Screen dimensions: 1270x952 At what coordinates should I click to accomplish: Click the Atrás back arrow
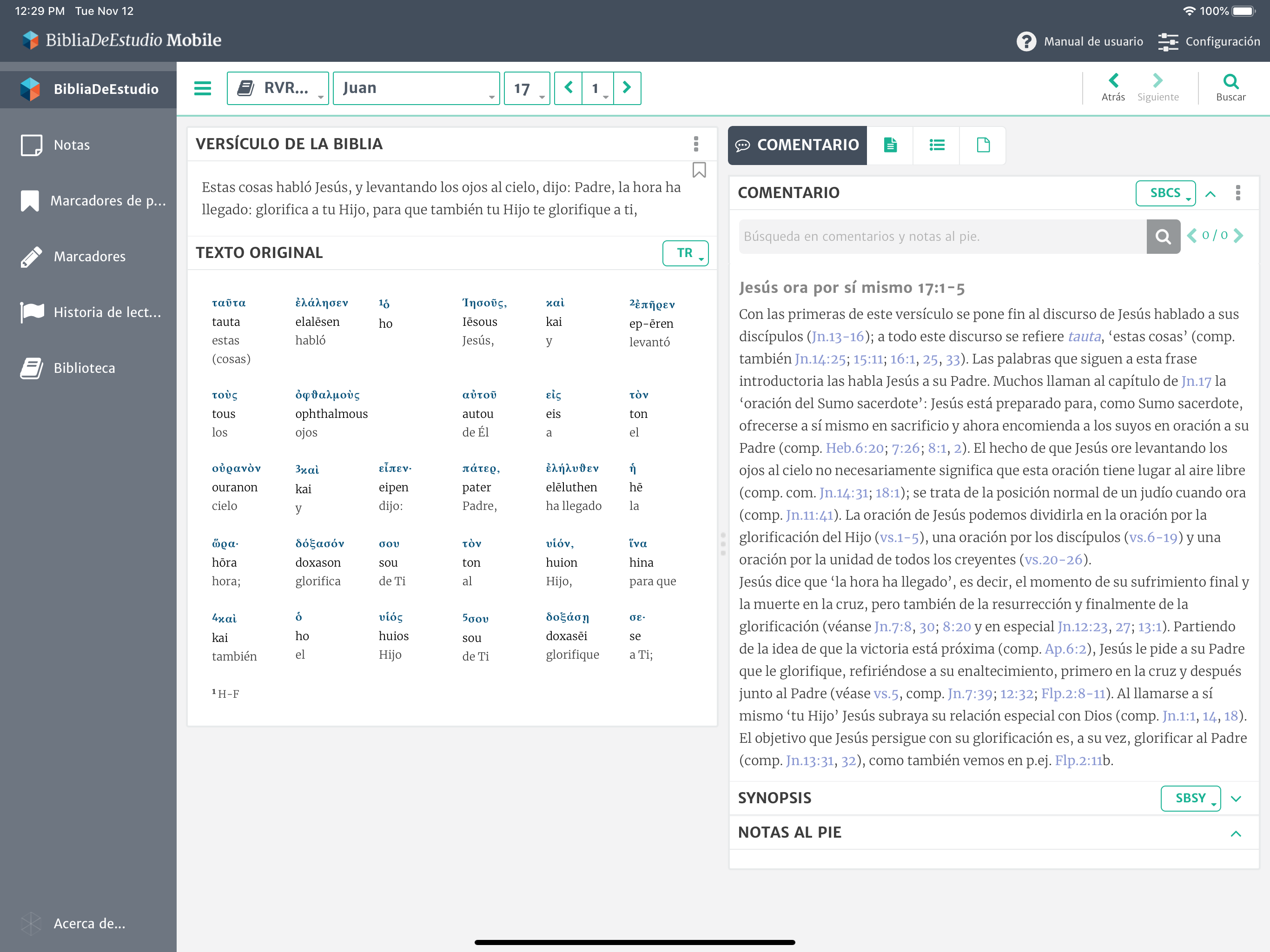[1113, 88]
